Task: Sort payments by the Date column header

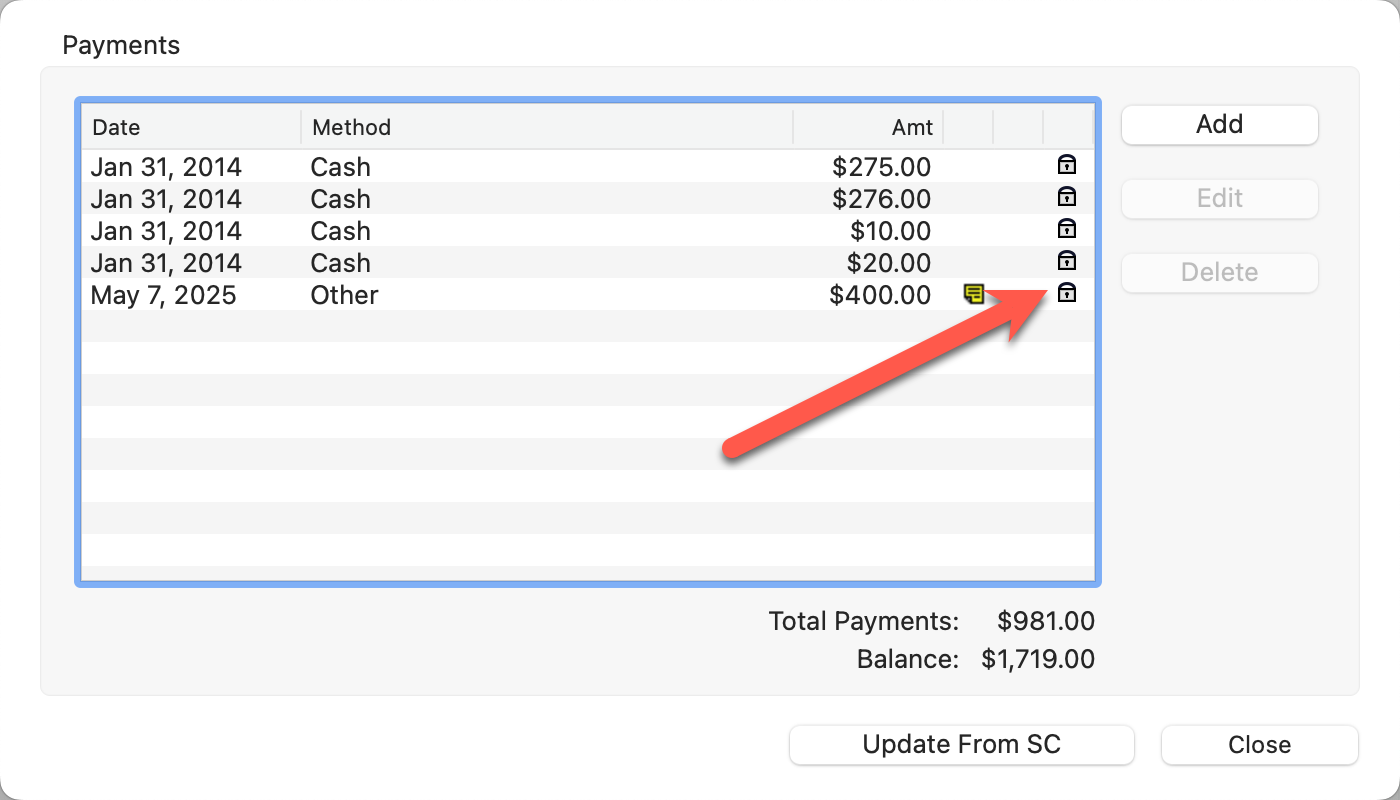Action: [190, 127]
